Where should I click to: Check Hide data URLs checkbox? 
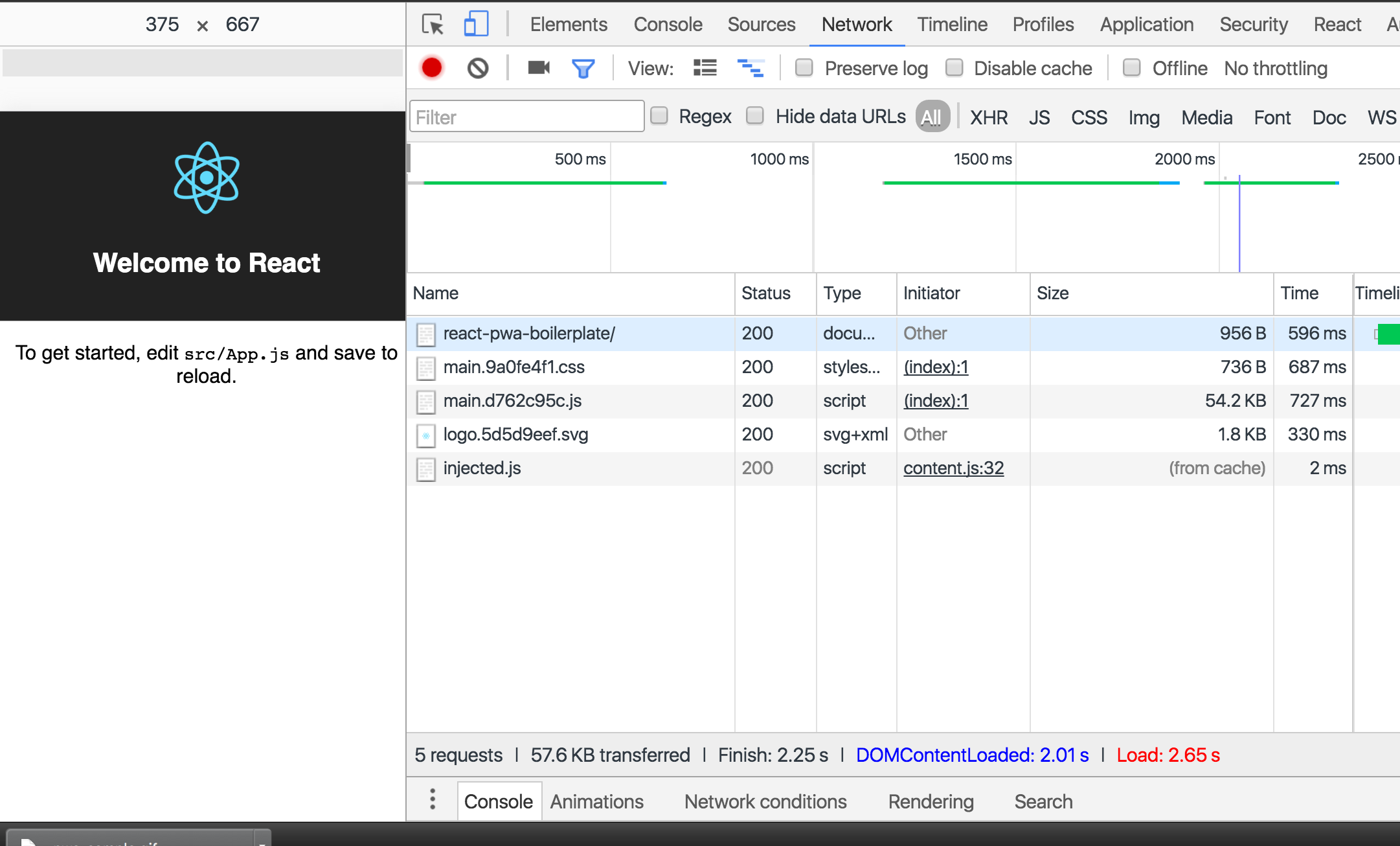coord(755,116)
